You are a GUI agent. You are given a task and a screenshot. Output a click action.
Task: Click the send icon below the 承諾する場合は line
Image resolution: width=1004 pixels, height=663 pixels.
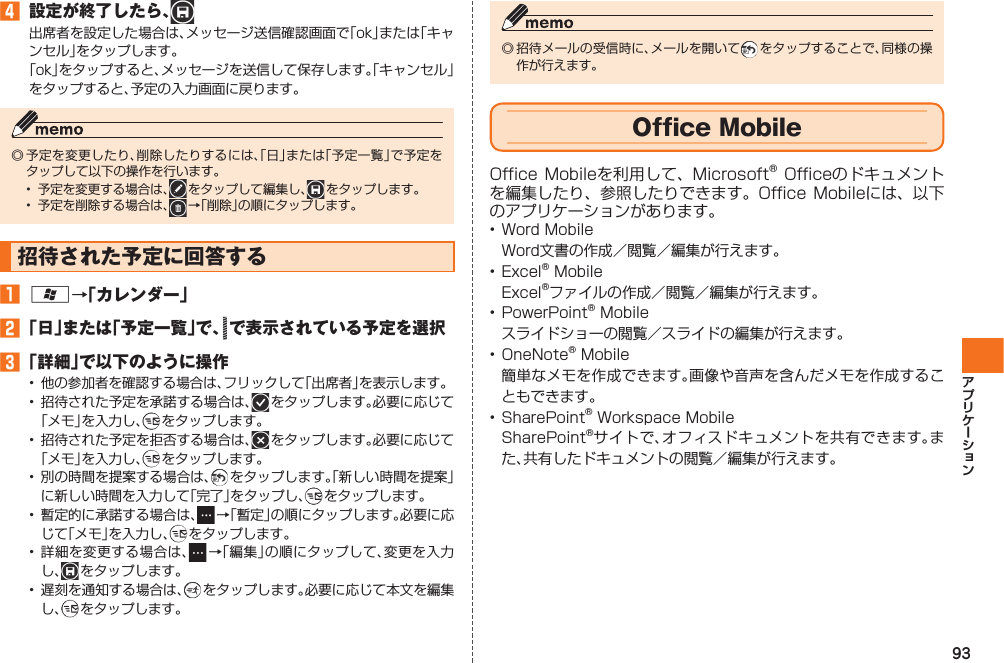pyautogui.click(x=152, y=421)
